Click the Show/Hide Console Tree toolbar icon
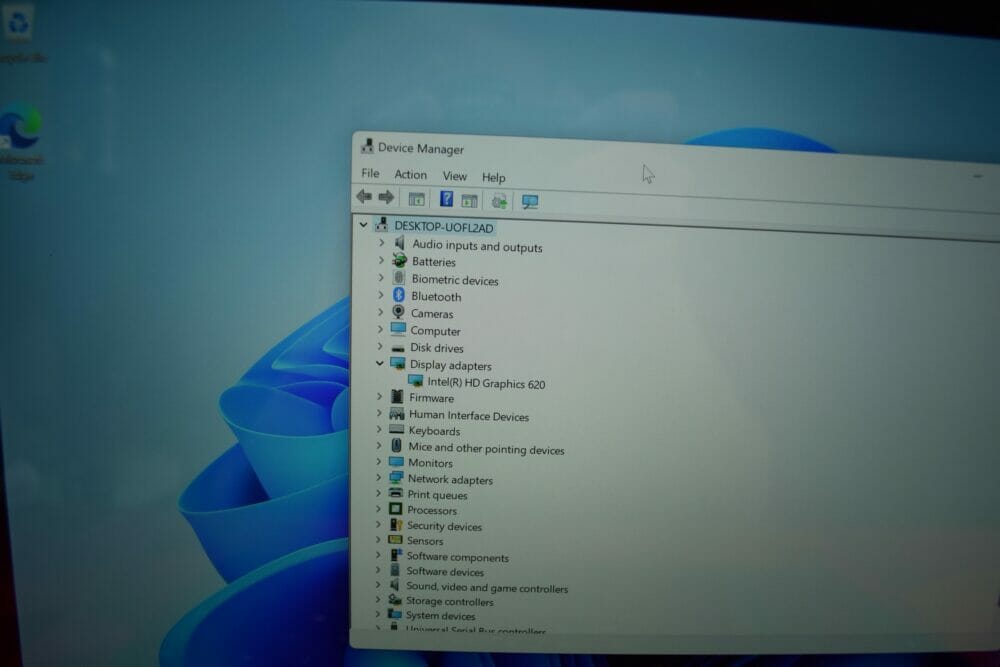The image size is (1000, 667). 416,200
